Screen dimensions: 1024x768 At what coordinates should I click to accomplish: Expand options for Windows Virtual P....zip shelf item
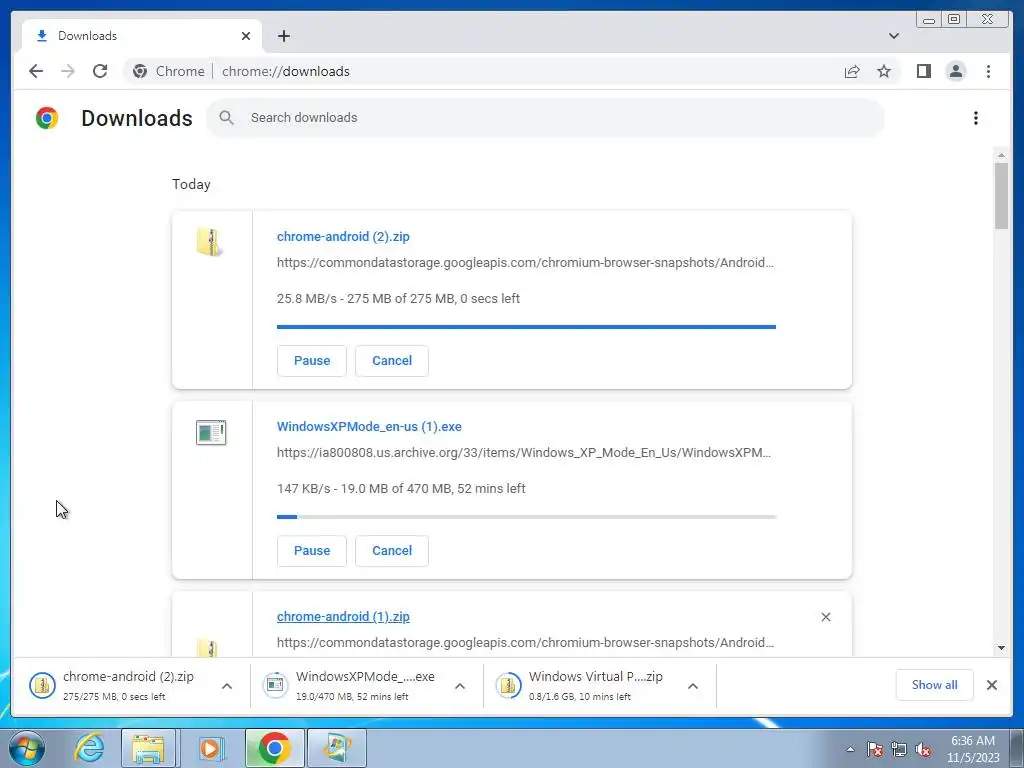(x=693, y=686)
